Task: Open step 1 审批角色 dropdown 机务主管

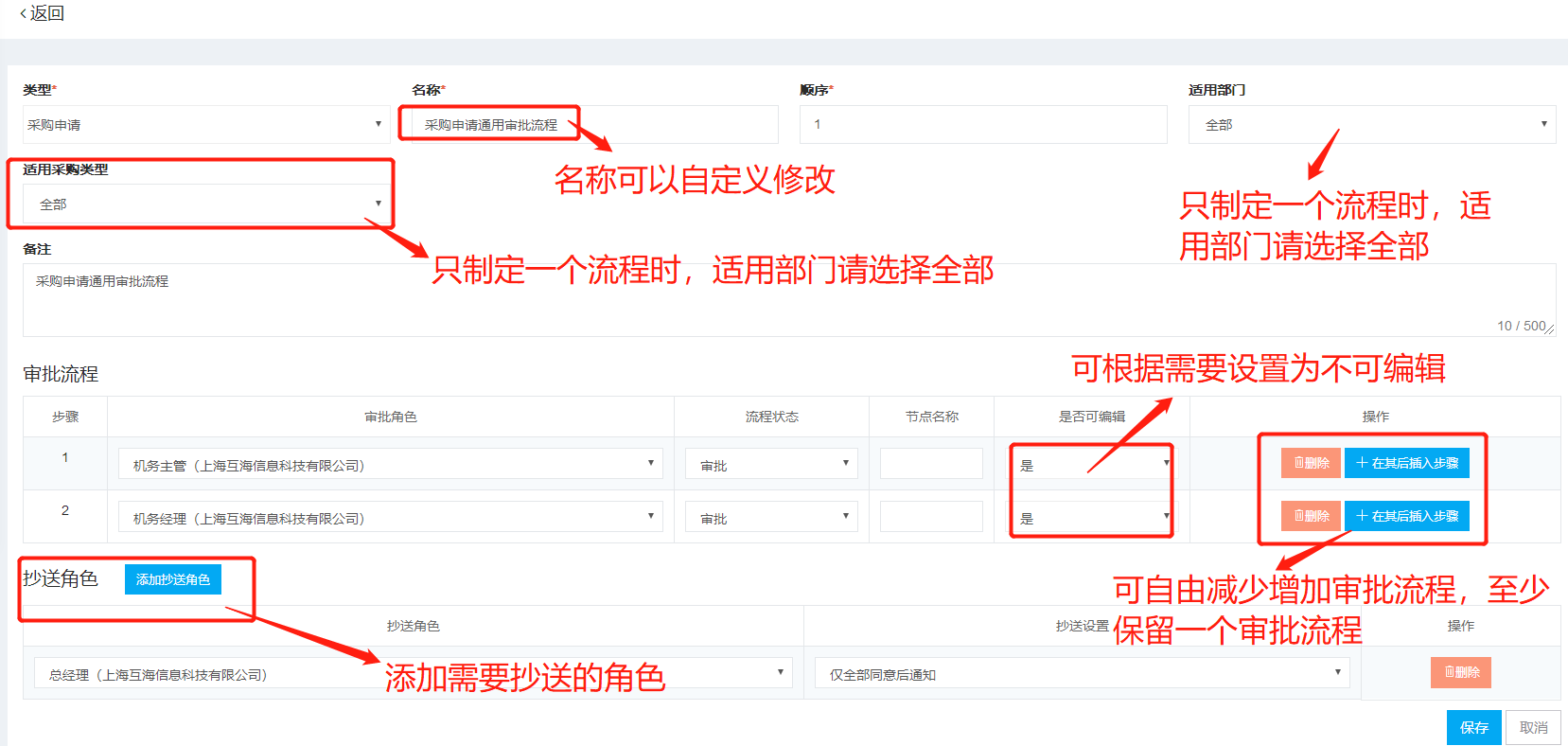Action: click(x=391, y=464)
